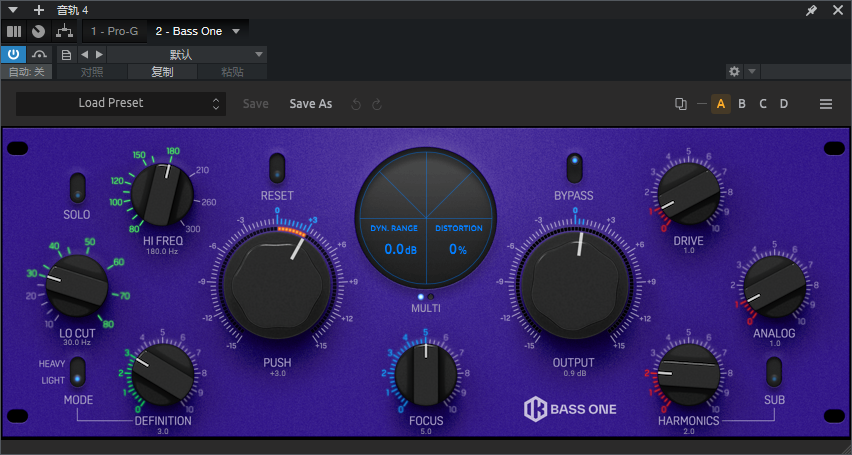Click the IK BASS ONE logo
The height and width of the screenshot is (455, 852).
[570, 409]
